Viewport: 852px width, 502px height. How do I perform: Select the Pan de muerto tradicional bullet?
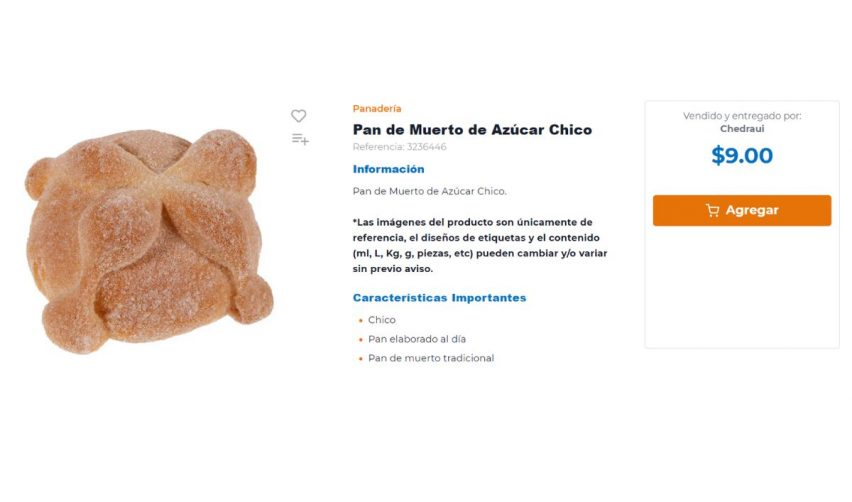(431, 358)
